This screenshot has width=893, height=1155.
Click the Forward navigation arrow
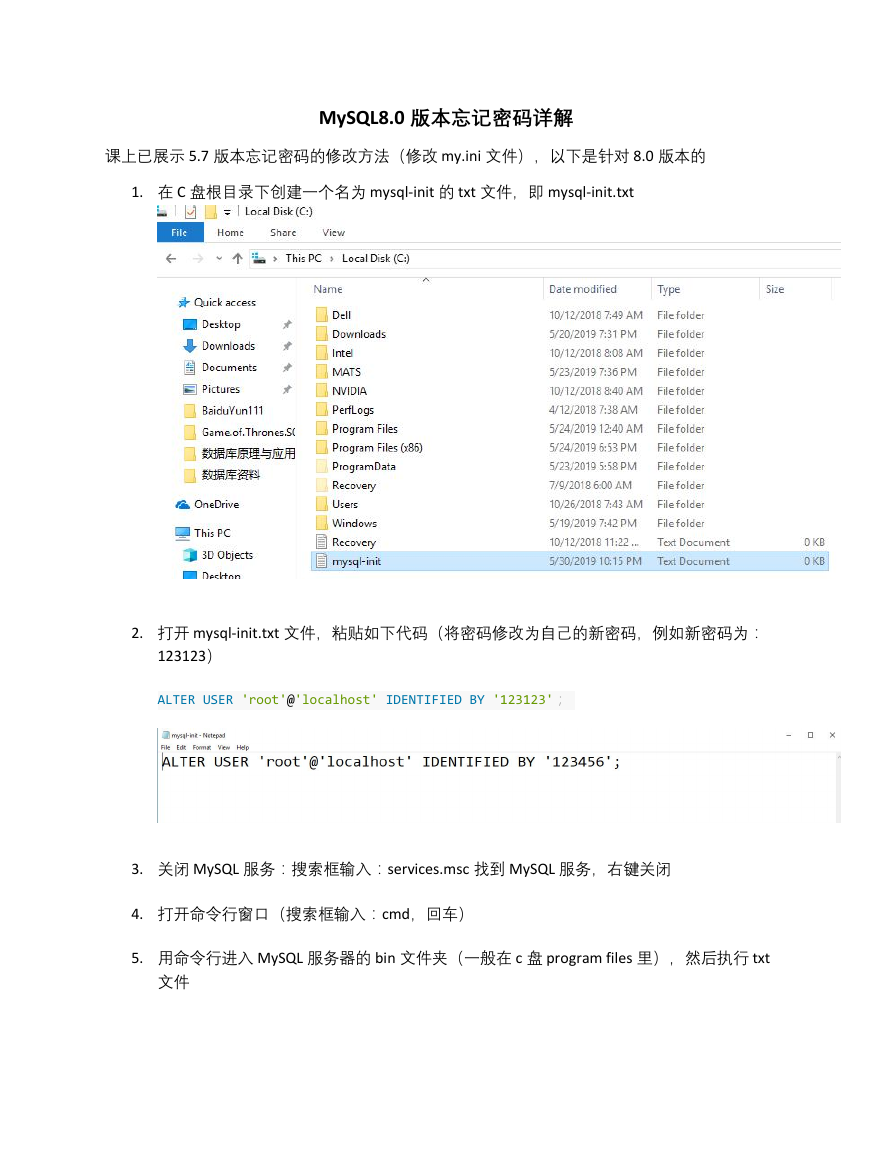click(x=197, y=259)
